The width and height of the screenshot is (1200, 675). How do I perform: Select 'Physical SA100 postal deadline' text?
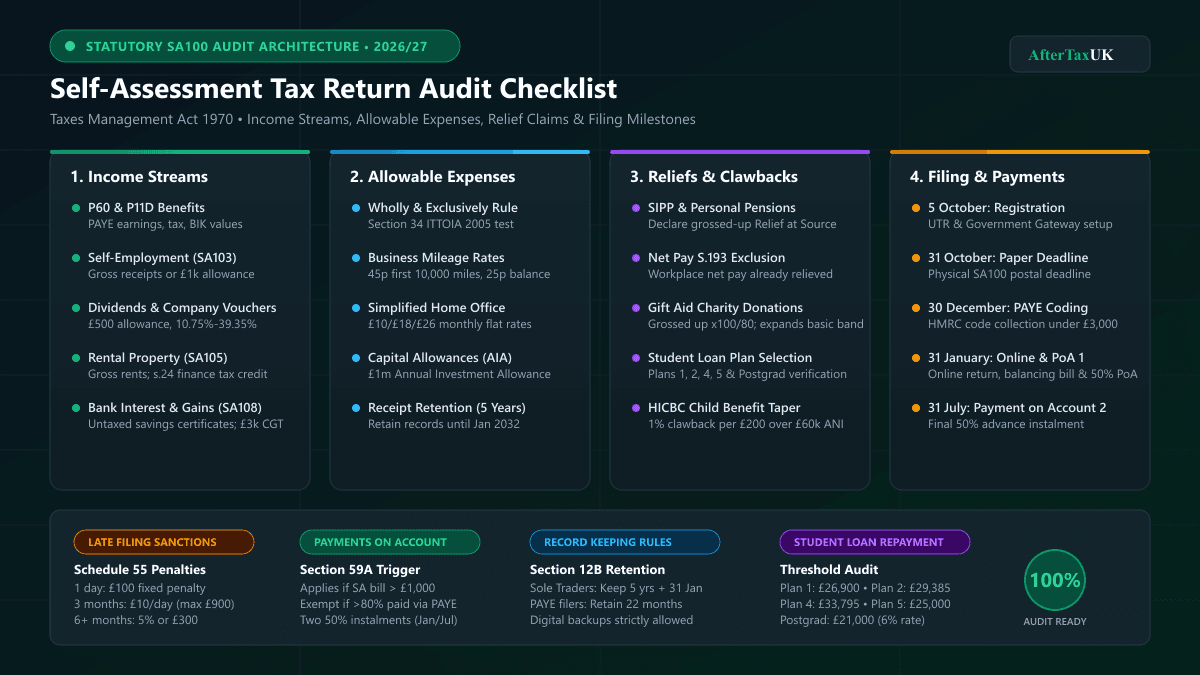[1009, 274]
